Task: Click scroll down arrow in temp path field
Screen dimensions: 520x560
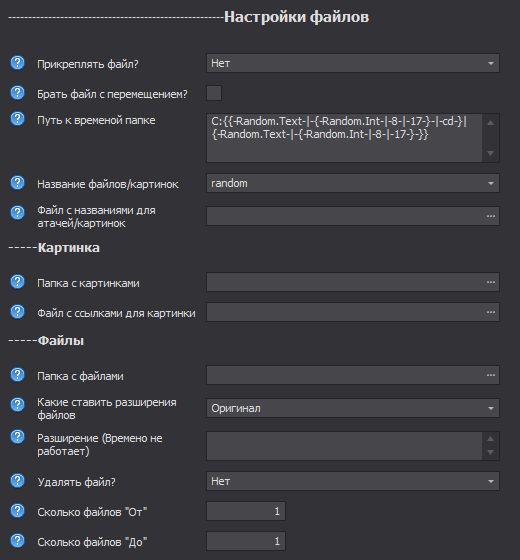Action: pos(491,153)
